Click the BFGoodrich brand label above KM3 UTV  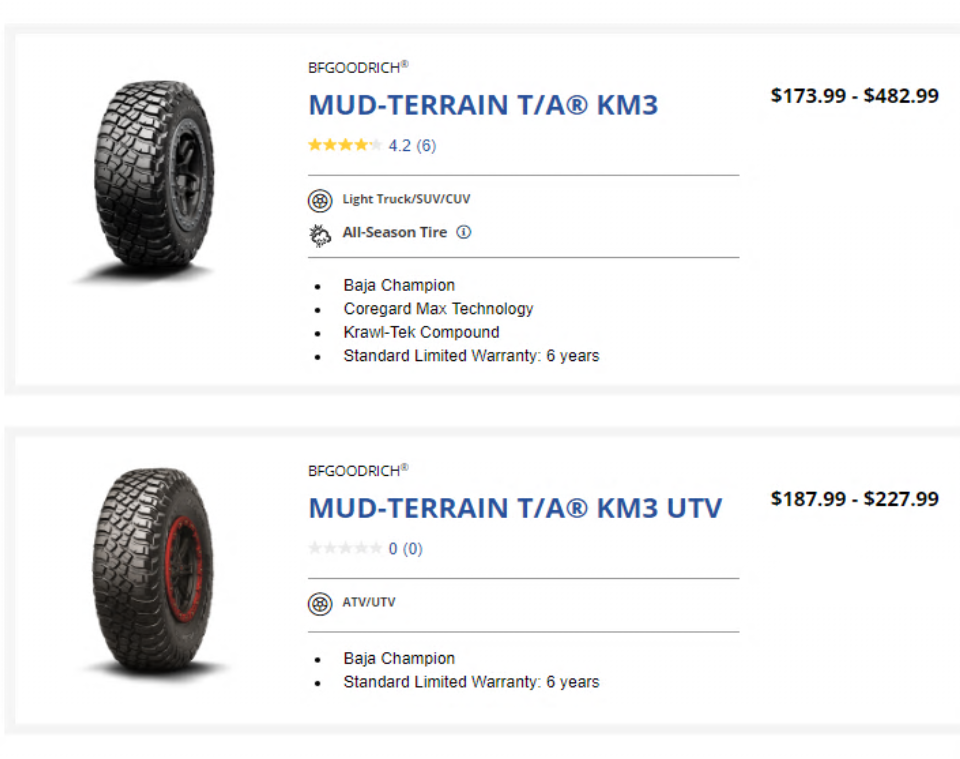357,470
